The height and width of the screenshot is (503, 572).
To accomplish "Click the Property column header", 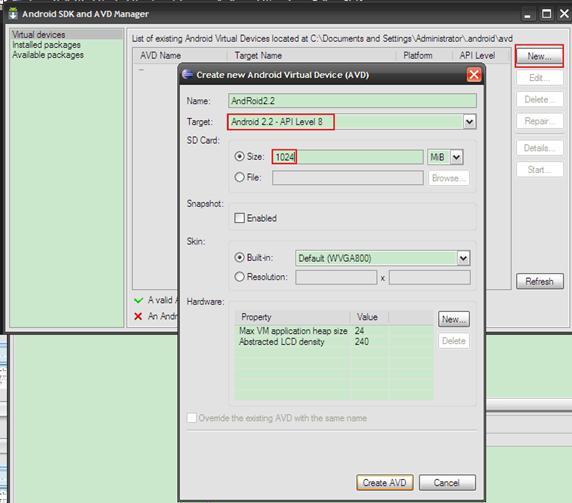I will (293, 317).
